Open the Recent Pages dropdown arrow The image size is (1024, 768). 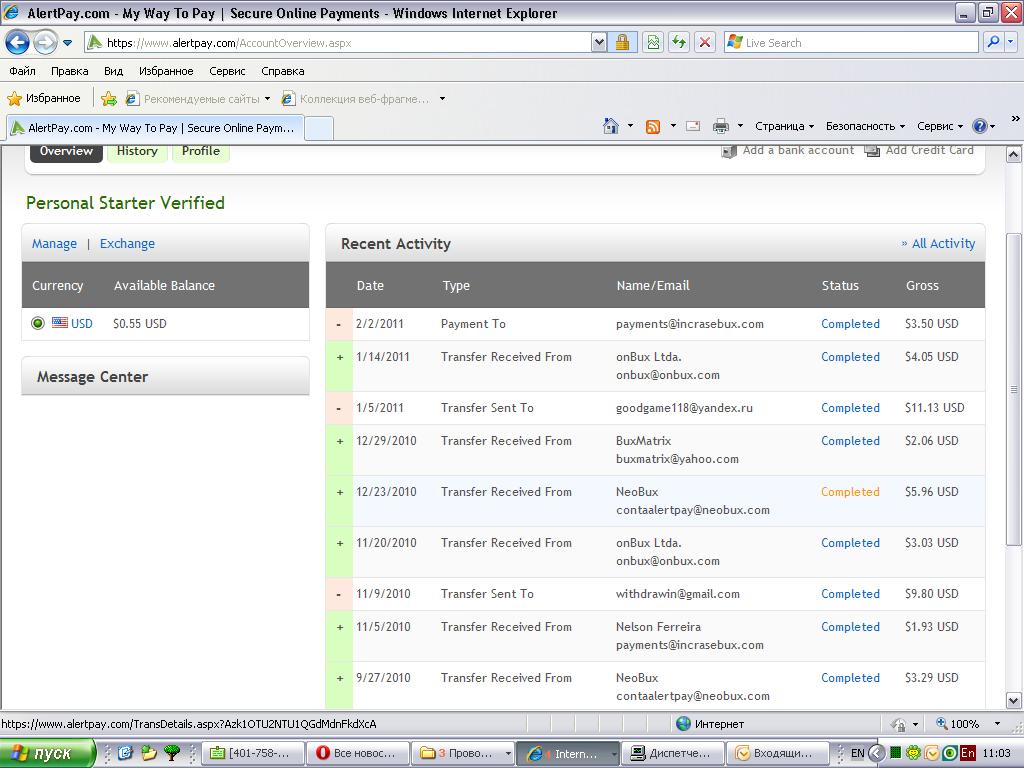[x=67, y=43]
